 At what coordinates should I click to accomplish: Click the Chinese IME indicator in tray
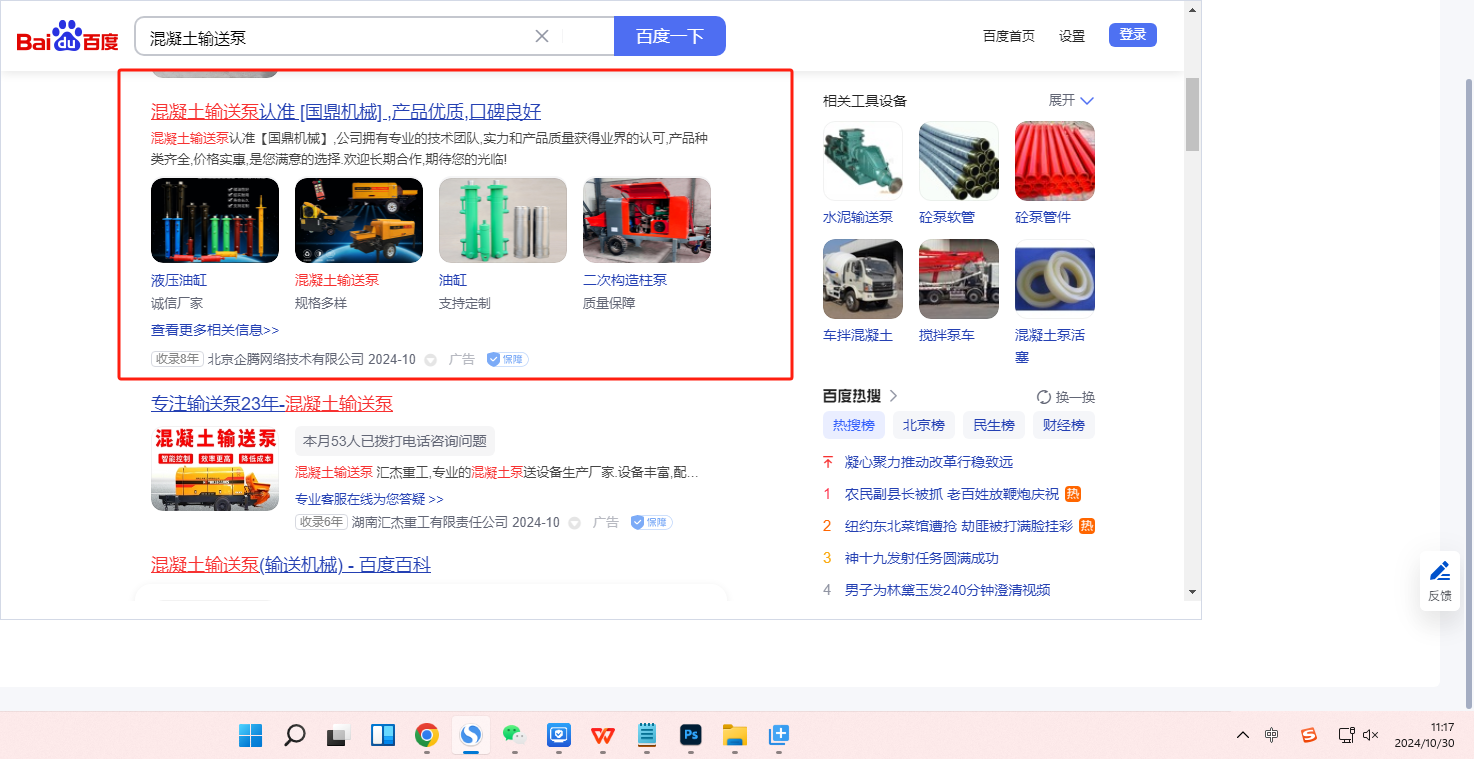pos(1271,736)
